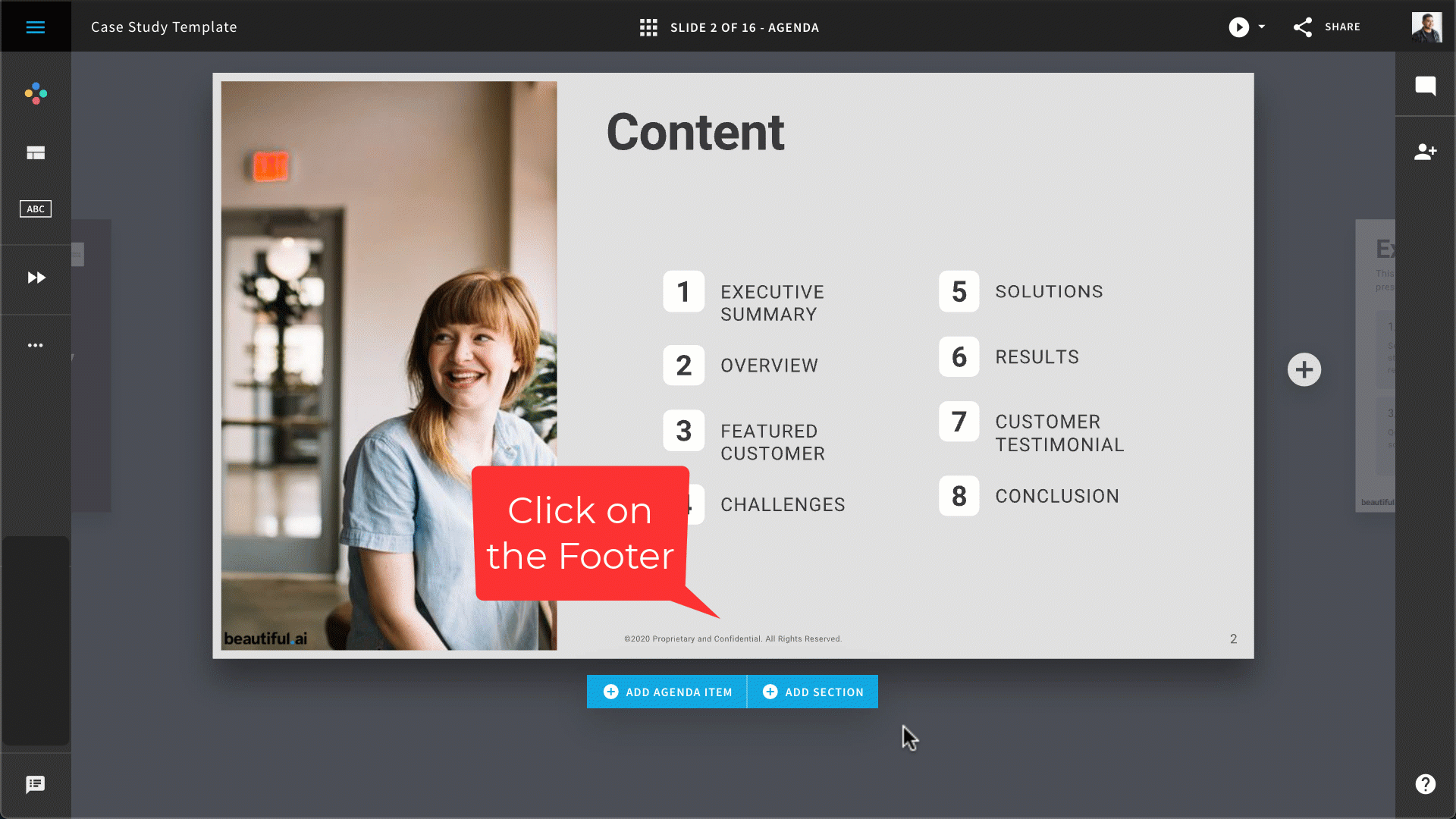The width and height of the screenshot is (1456, 819).
Task: Click the Add Section button
Action: tap(813, 692)
